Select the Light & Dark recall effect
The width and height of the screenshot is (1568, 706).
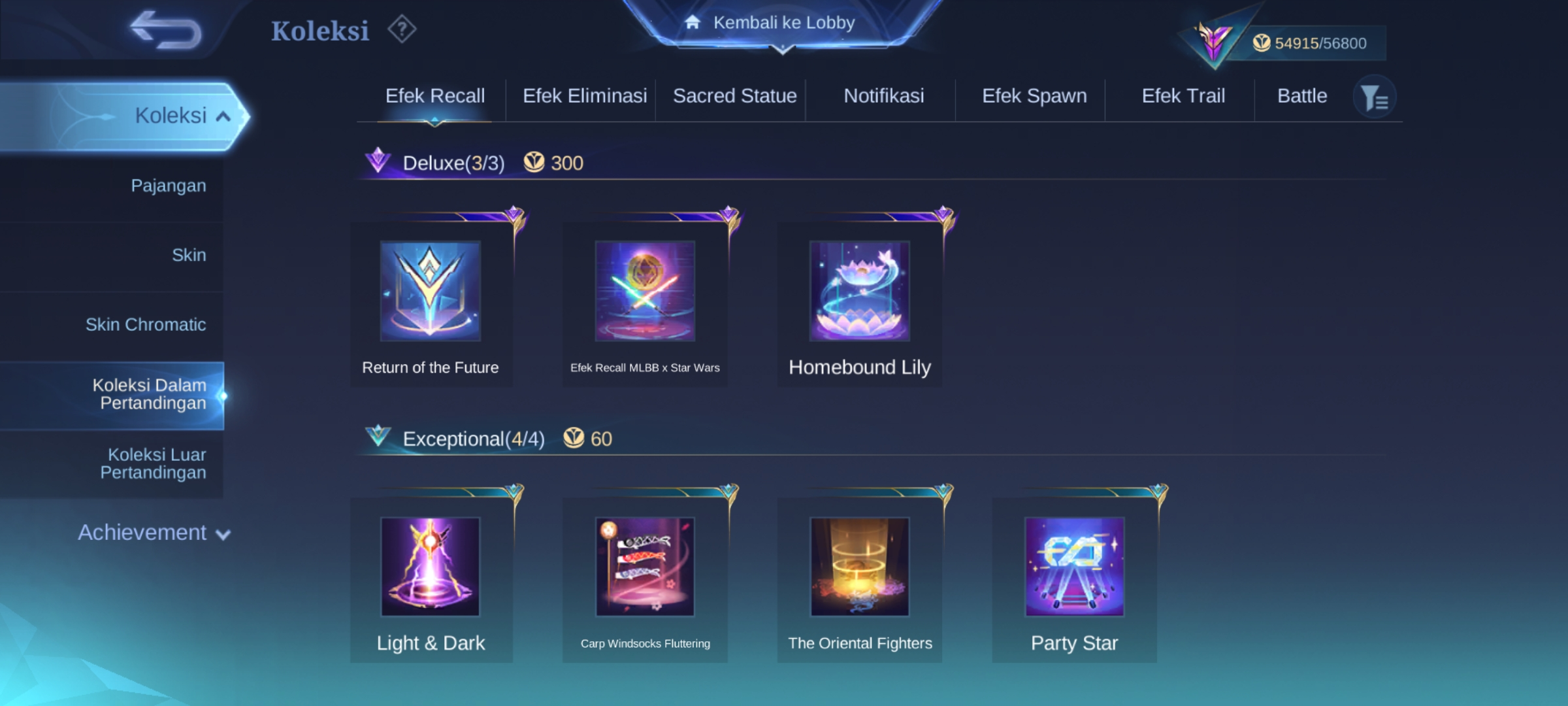click(x=431, y=580)
